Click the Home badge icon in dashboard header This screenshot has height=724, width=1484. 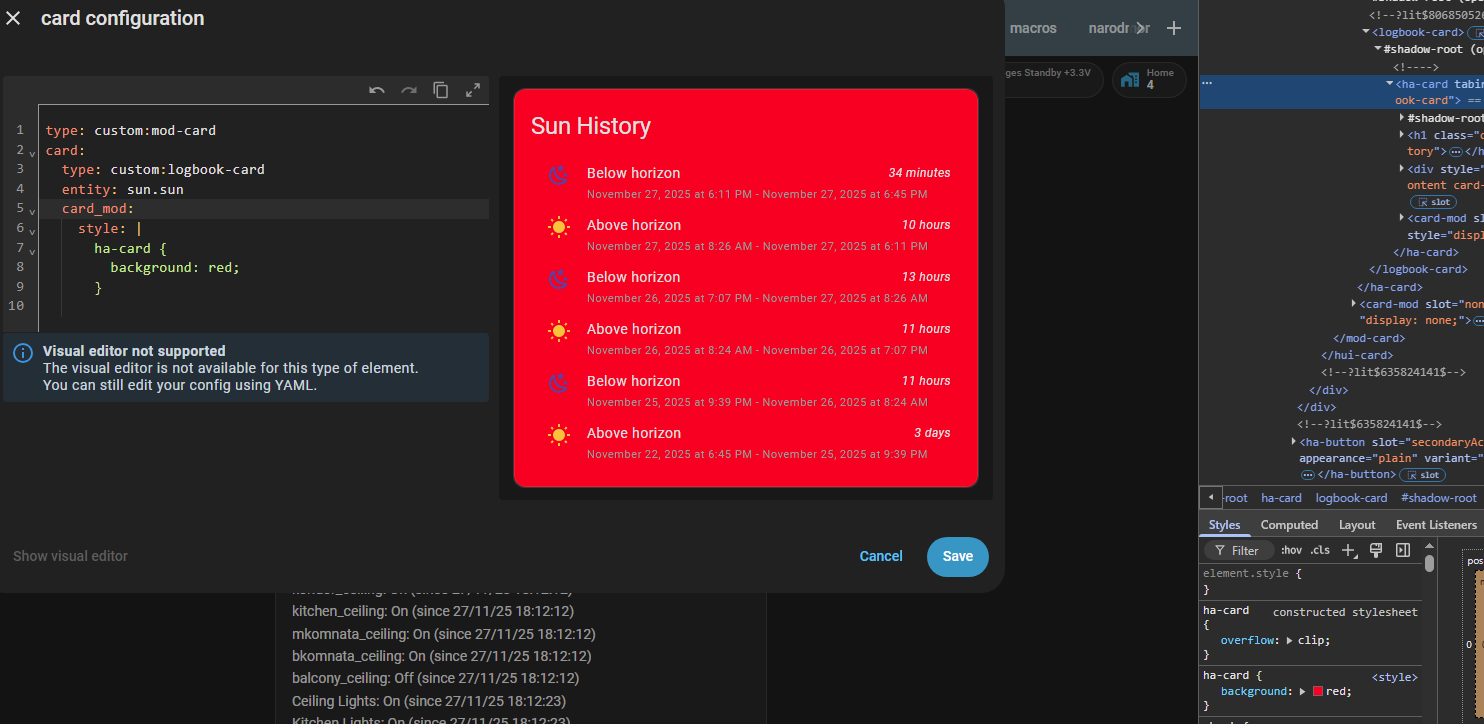pyautogui.click(x=1130, y=80)
